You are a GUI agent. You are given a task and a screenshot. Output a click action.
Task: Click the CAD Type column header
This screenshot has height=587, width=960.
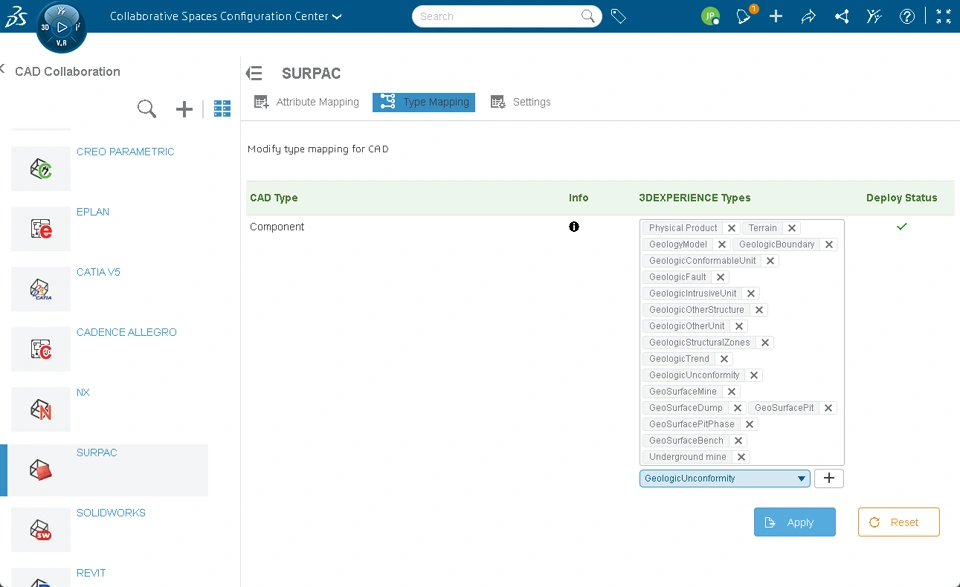tap(274, 198)
